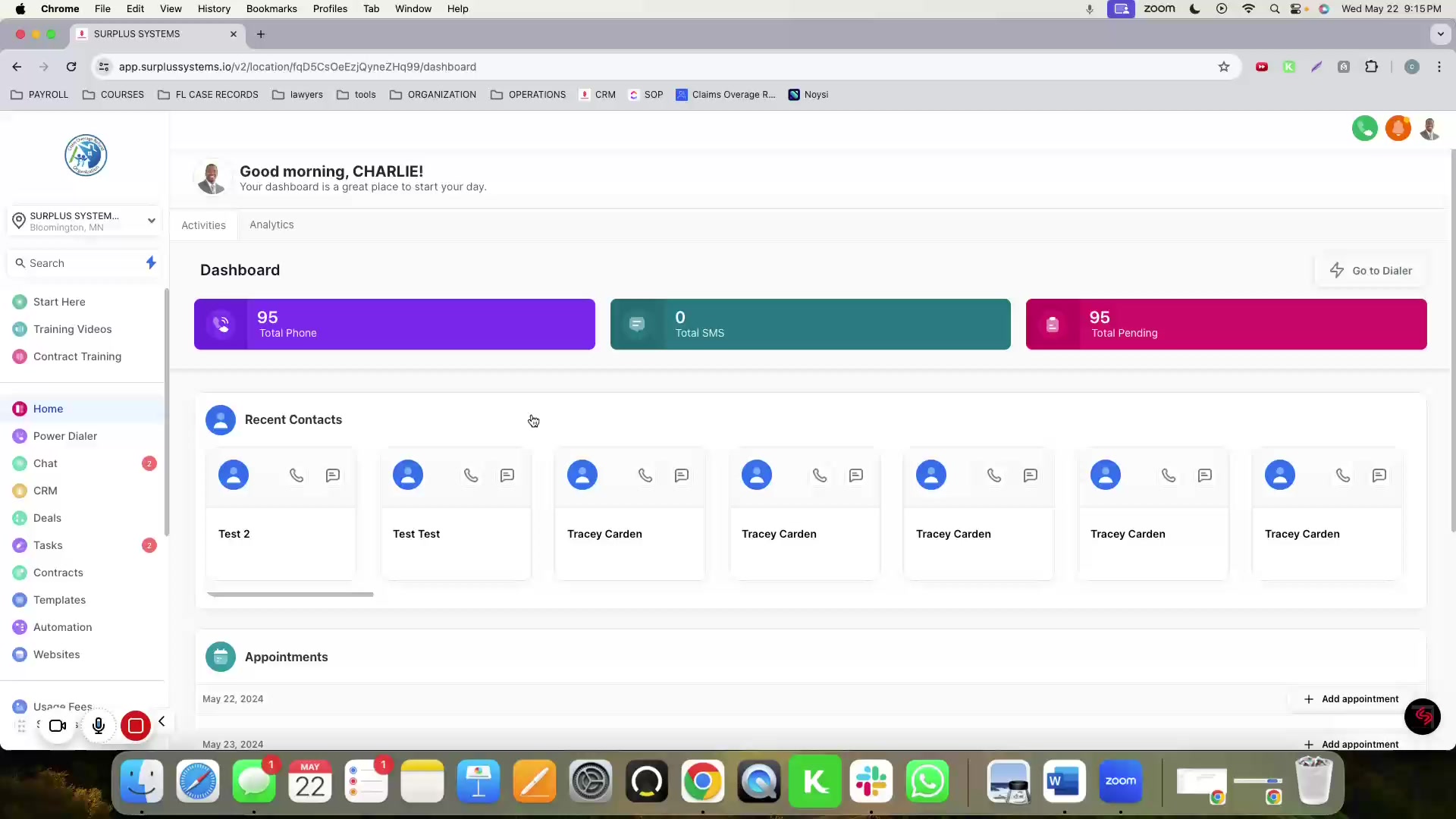This screenshot has width=1456, height=819.
Task: Call the Test 2 contact
Action: click(297, 475)
